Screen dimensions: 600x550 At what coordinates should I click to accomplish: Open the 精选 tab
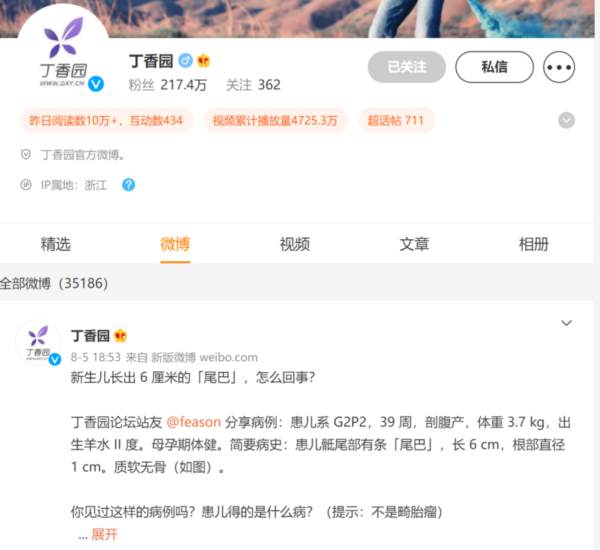pos(56,244)
